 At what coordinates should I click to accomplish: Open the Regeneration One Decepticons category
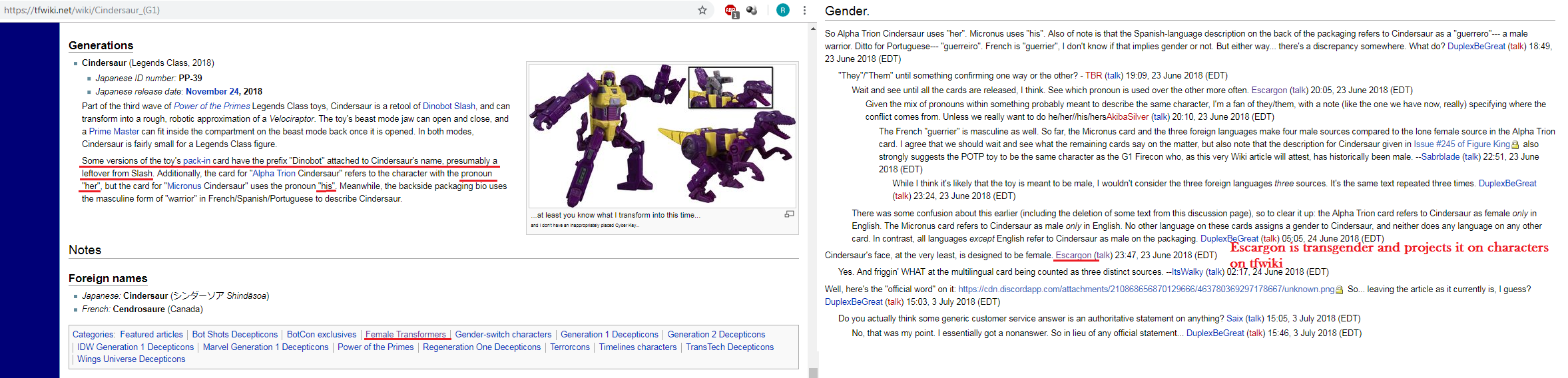[481, 347]
